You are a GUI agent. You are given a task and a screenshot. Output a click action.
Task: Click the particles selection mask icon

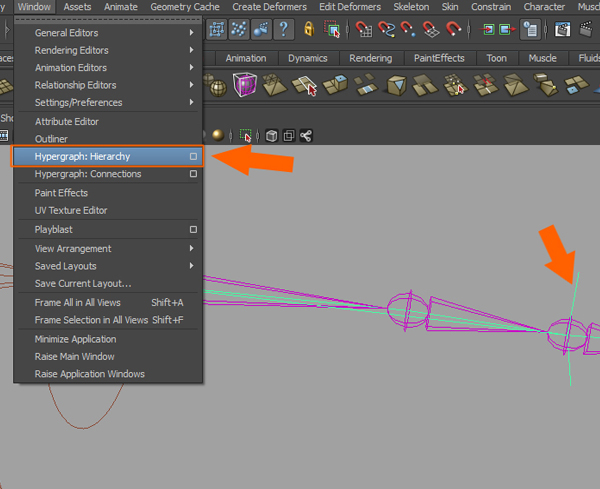[x=239, y=29]
